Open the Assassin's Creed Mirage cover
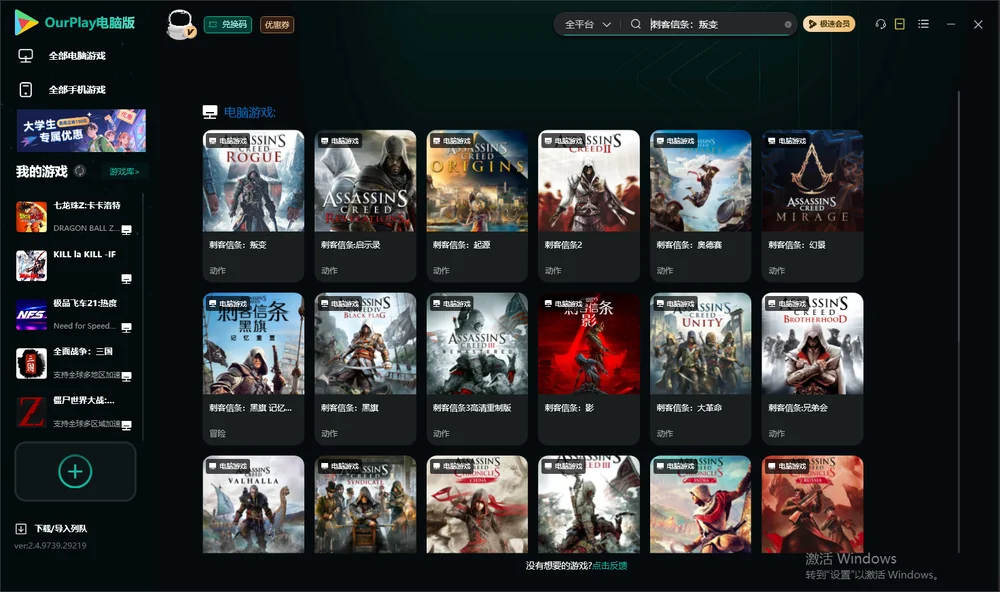This screenshot has height=592, width=1000. click(812, 181)
